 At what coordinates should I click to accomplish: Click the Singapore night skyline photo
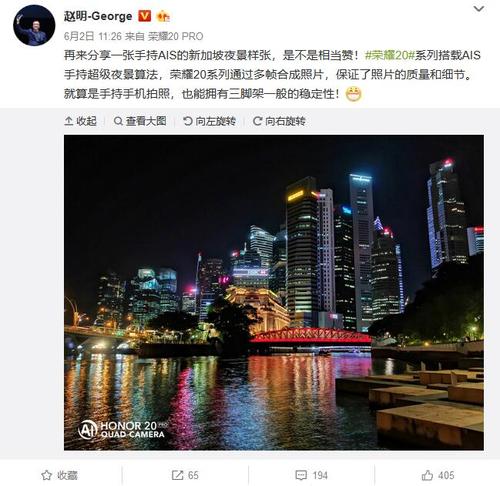click(274, 292)
